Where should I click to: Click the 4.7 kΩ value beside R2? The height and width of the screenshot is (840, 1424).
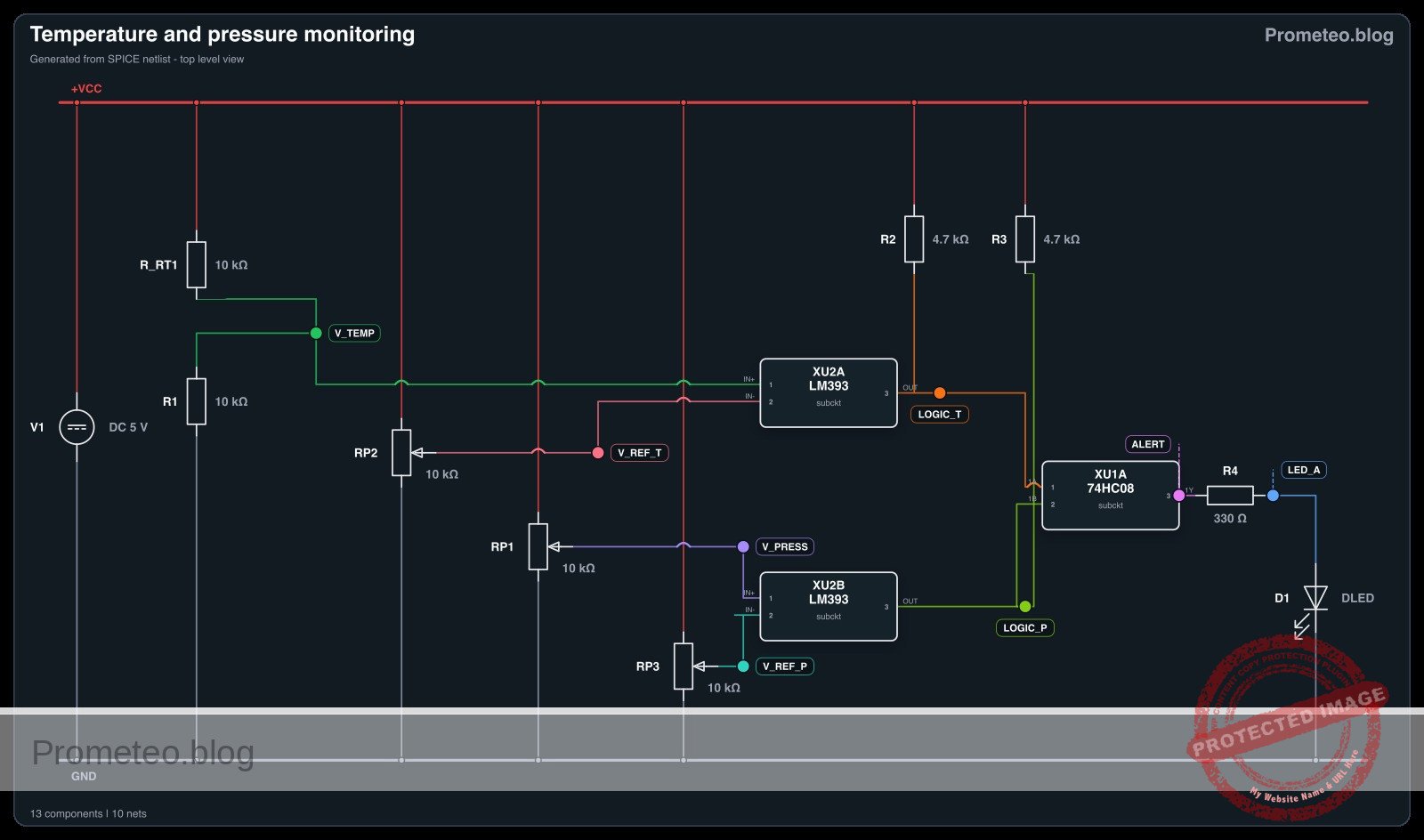951,239
